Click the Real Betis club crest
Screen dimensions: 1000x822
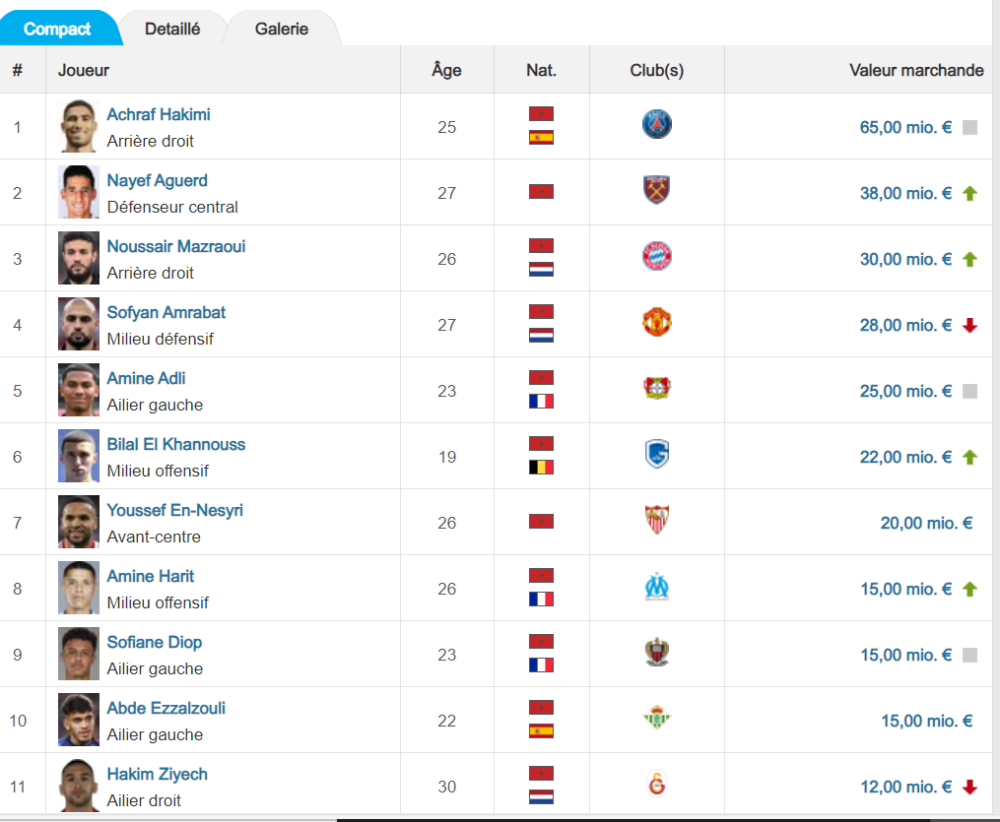tap(657, 719)
